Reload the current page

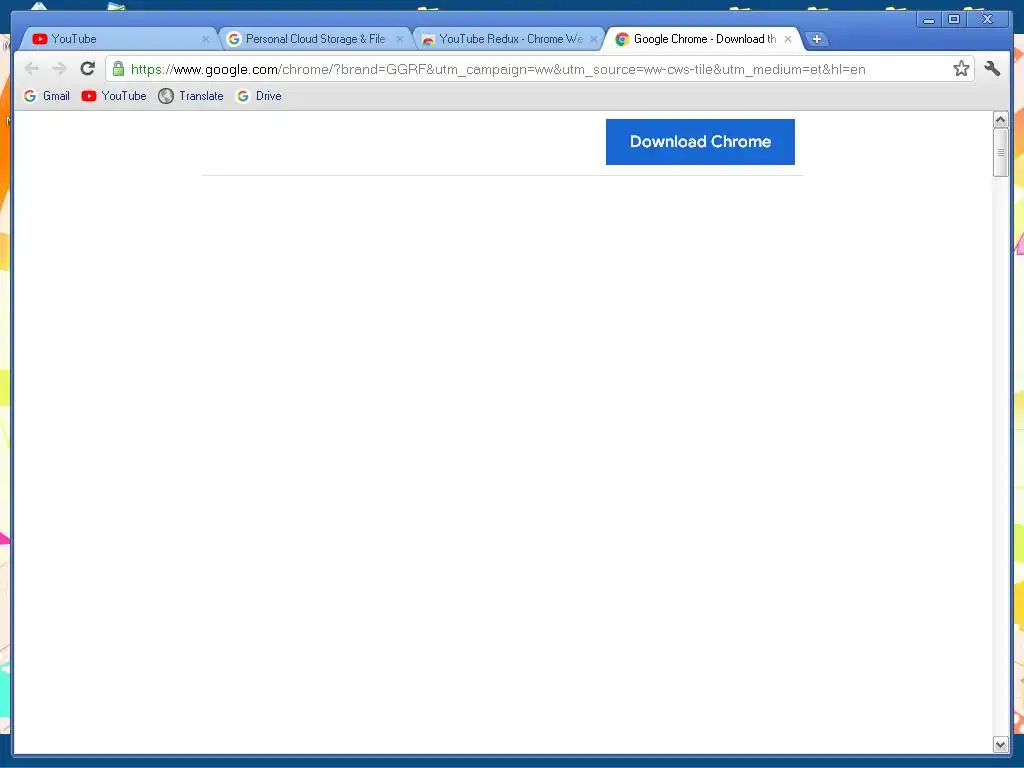[x=88, y=69]
